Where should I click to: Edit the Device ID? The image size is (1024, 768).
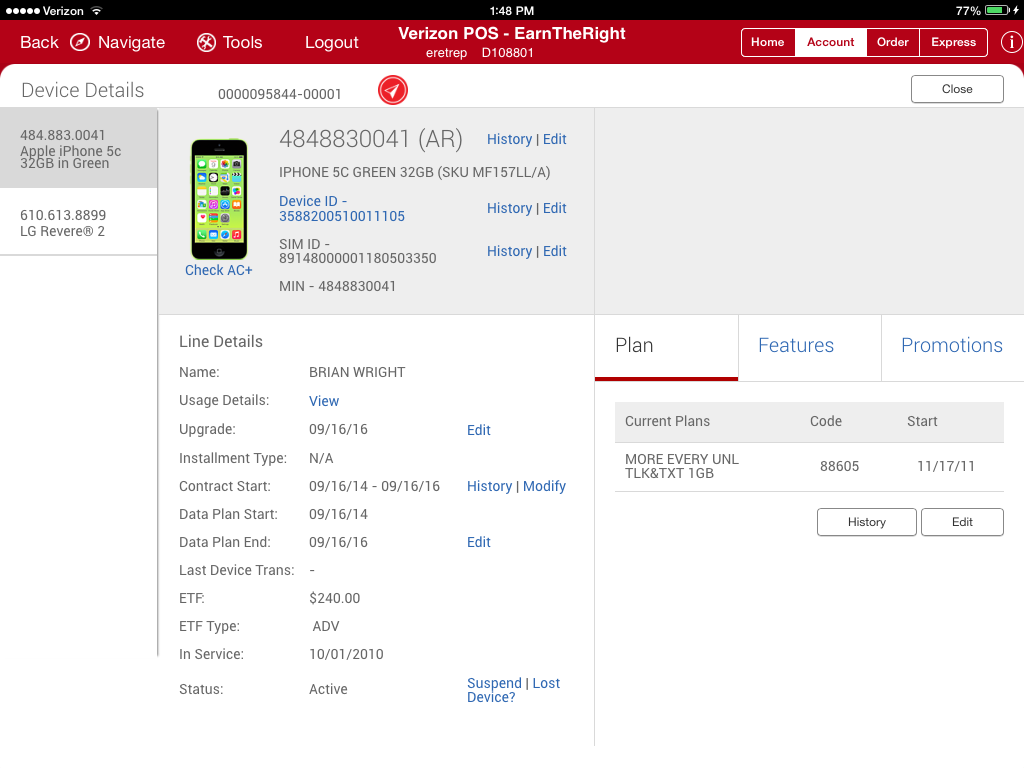click(x=554, y=208)
